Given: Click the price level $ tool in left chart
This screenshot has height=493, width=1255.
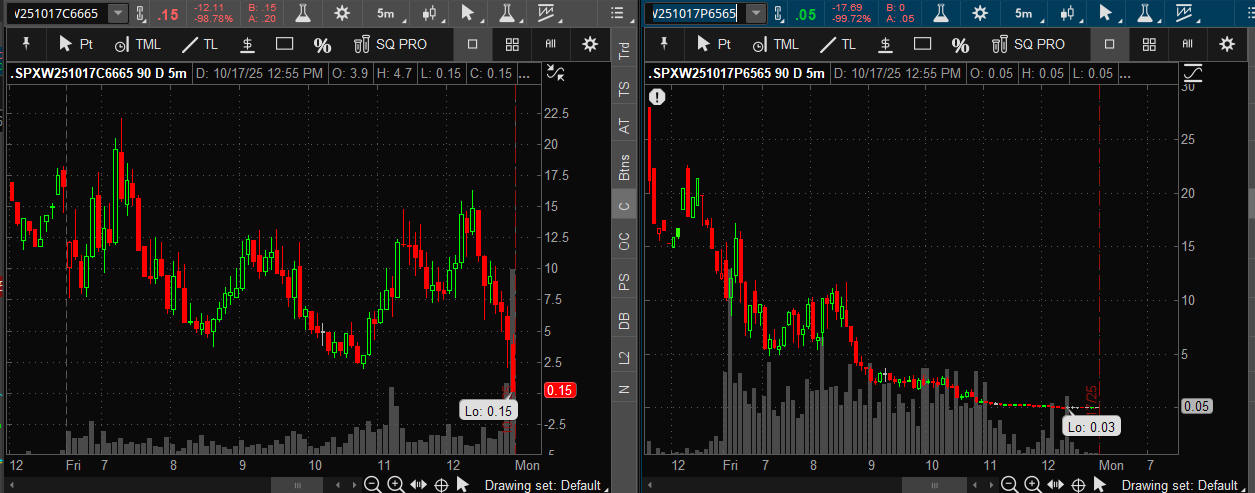Looking at the screenshot, I should (x=246, y=44).
